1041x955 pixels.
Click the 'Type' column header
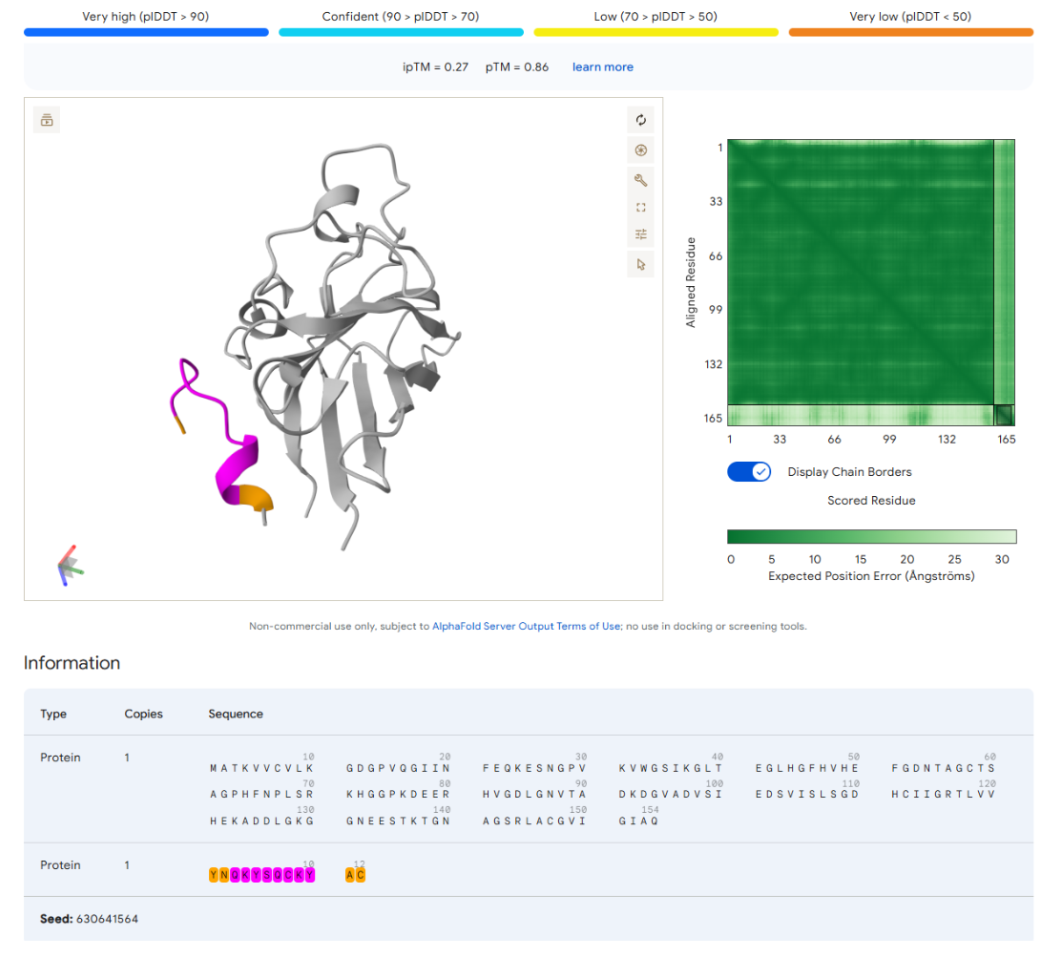point(53,714)
